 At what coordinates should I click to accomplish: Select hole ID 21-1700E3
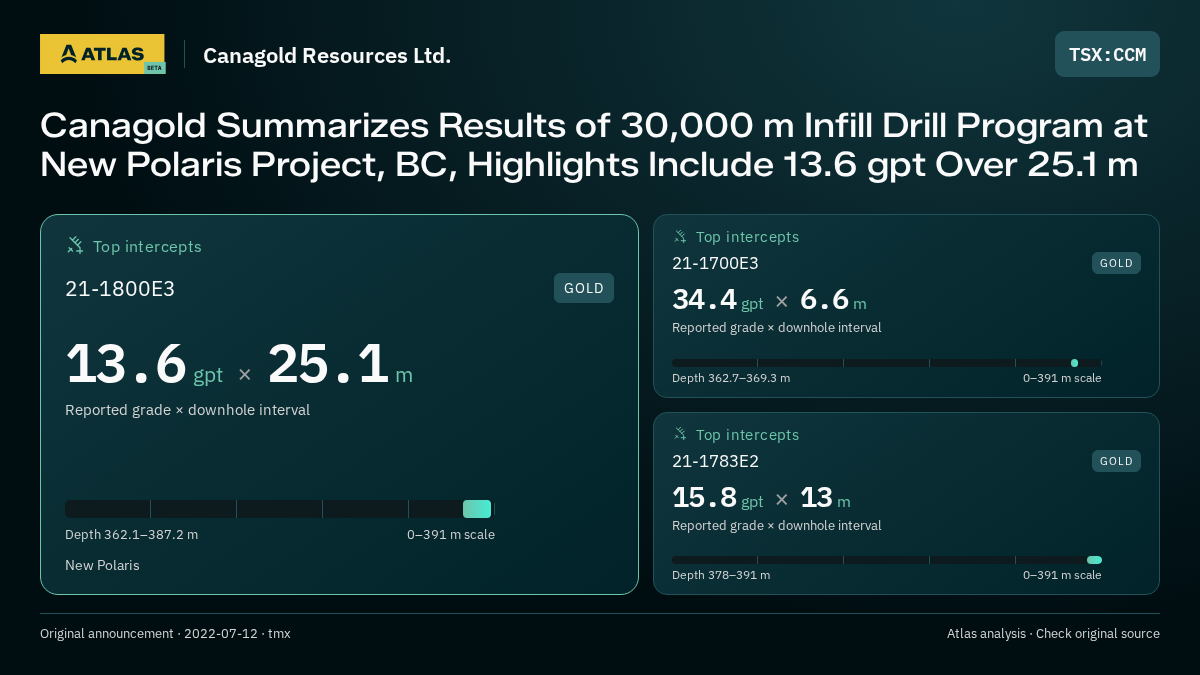(x=715, y=264)
